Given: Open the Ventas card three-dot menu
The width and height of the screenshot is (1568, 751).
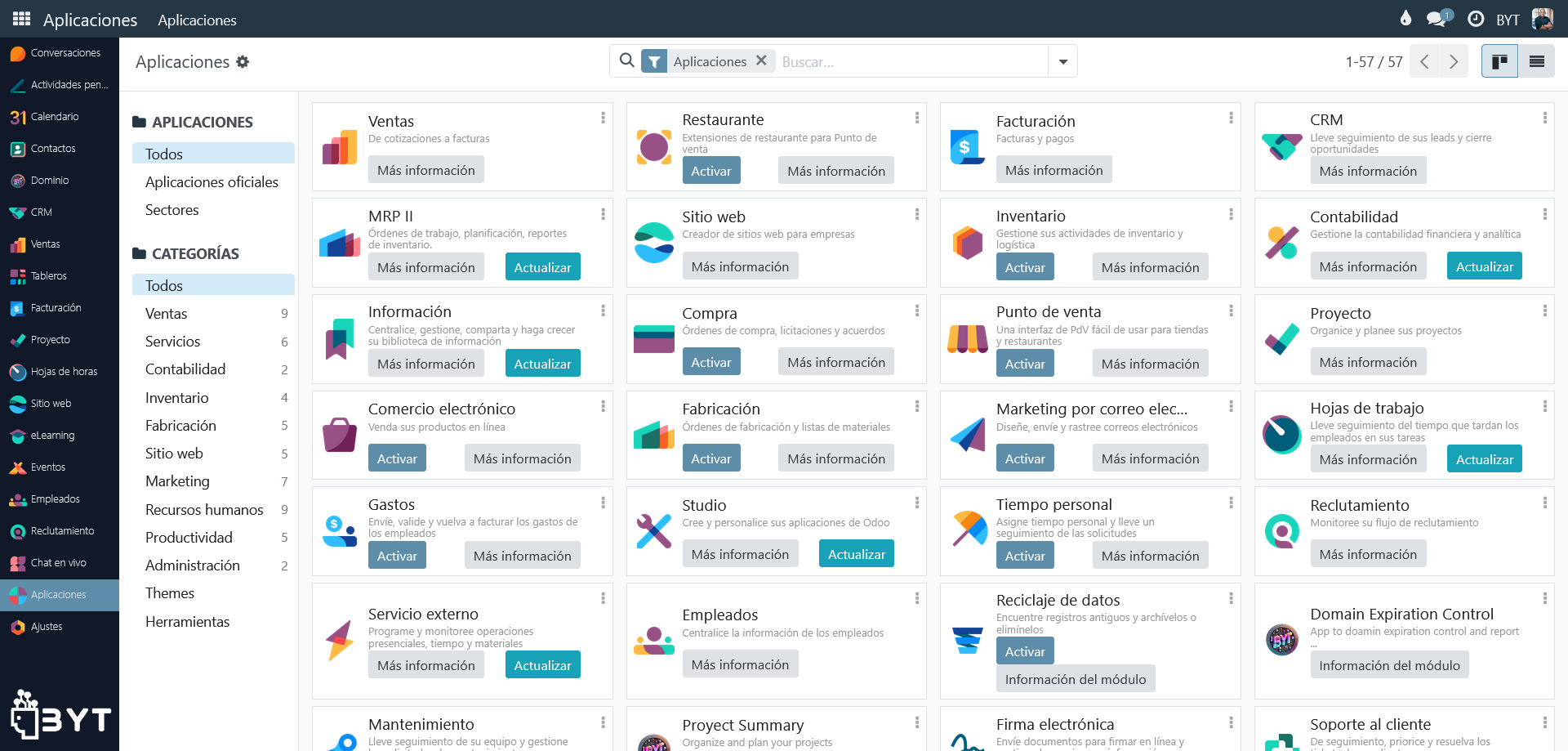Looking at the screenshot, I should [603, 118].
